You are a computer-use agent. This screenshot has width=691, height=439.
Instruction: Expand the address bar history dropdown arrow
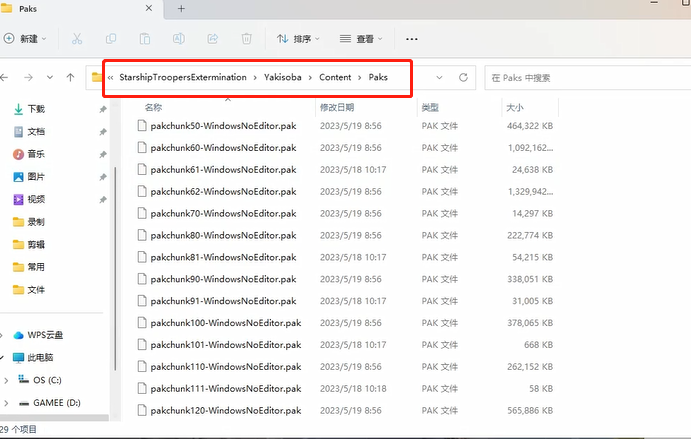point(439,77)
